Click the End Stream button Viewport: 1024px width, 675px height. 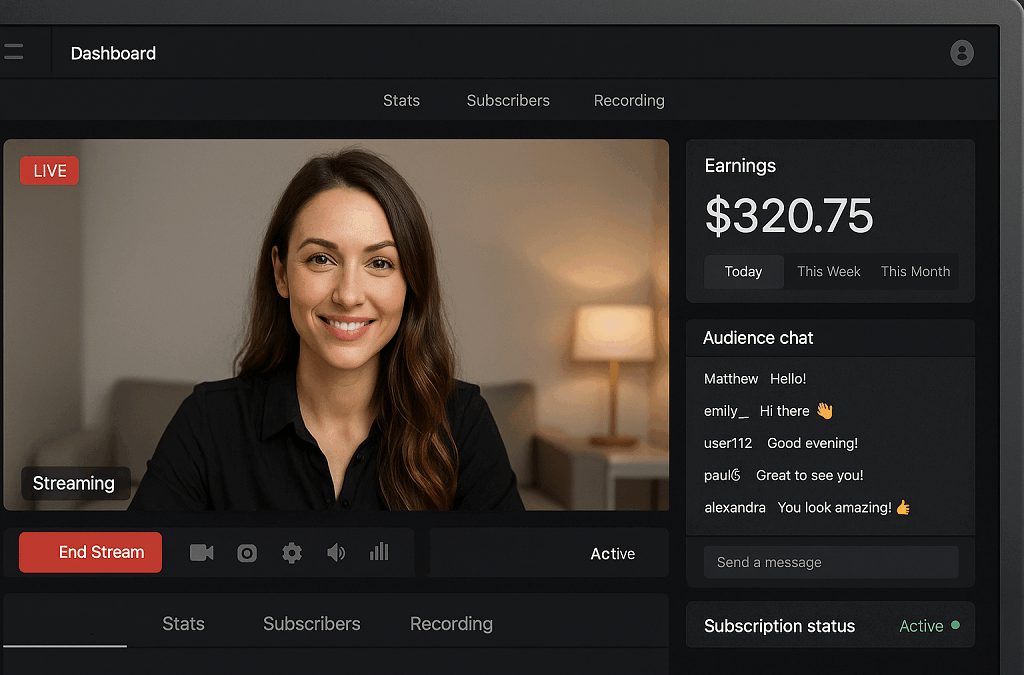[89, 552]
